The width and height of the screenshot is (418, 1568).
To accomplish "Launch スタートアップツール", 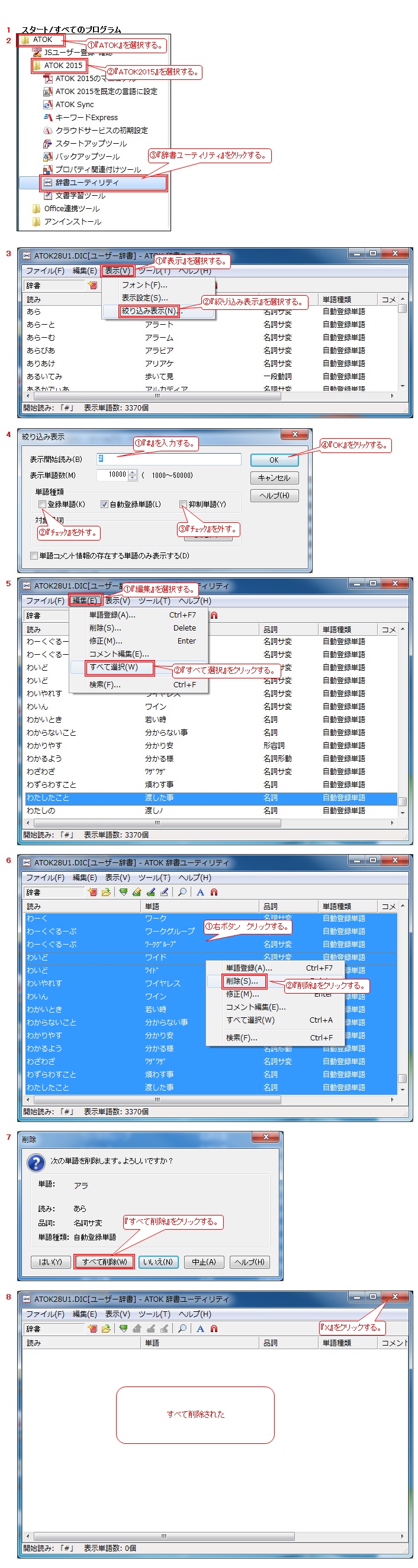I will point(85,144).
